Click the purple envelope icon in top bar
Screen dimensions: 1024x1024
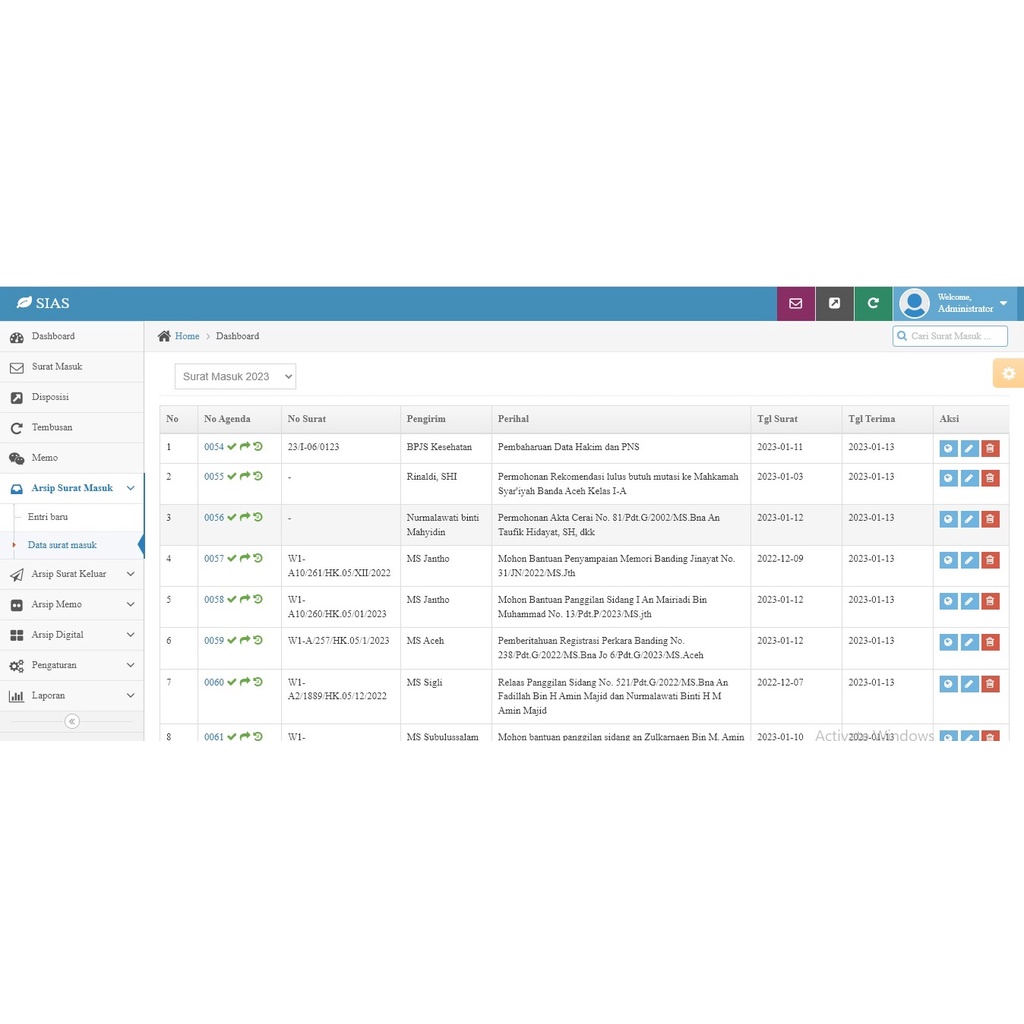click(796, 304)
